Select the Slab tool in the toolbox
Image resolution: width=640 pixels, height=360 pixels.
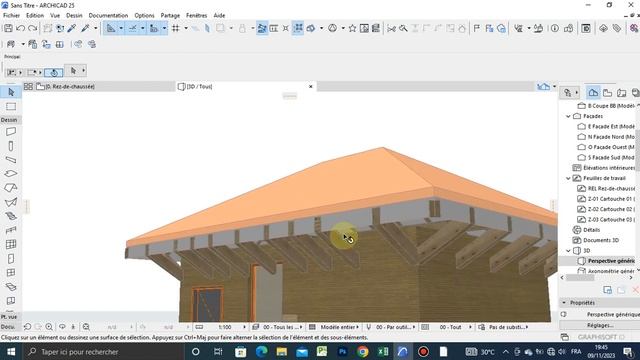[11, 173]
